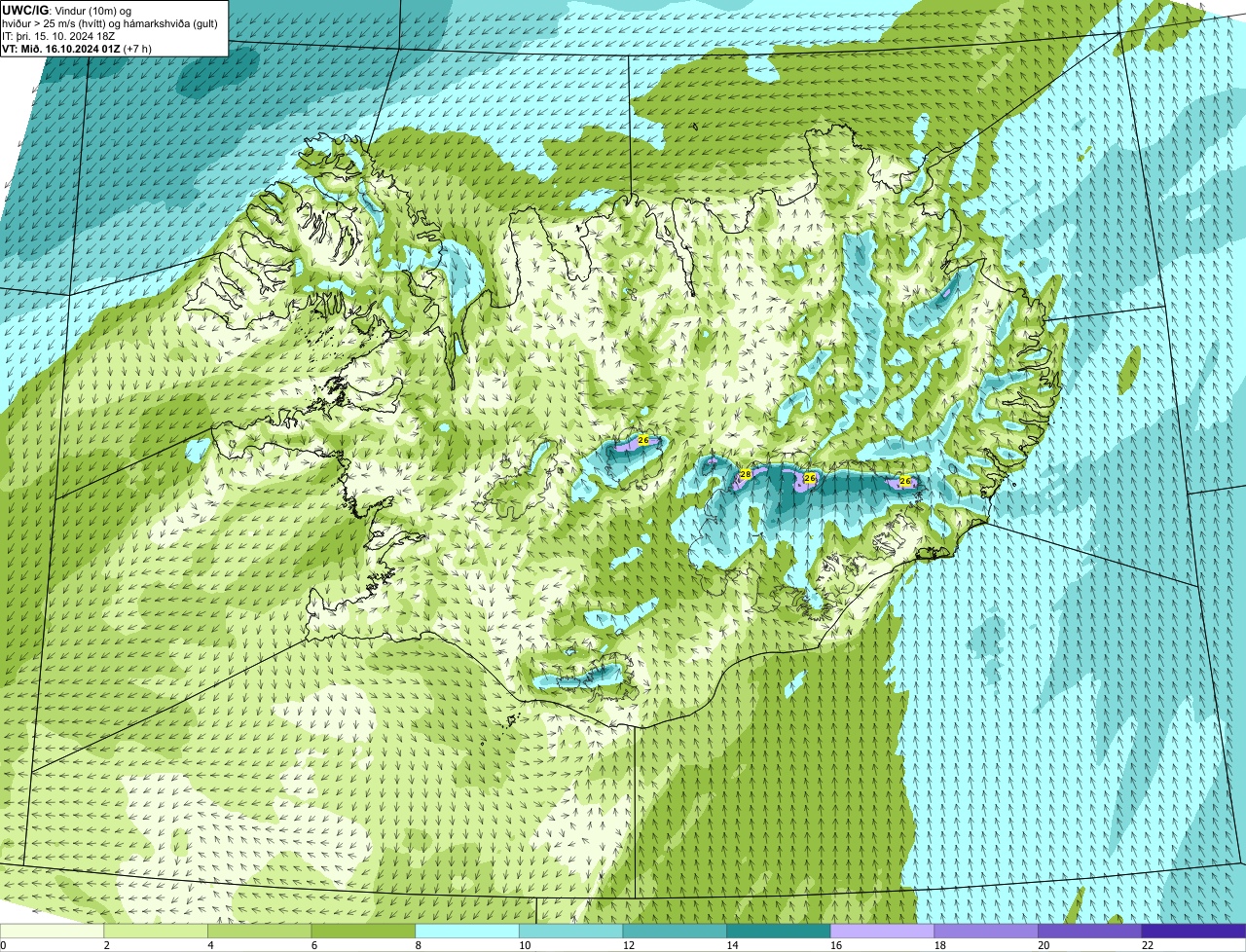The width and height of the screenshot is (1246, 952).
Task: Click the 4–6 m/s green legend swatch
Action: (259, 931)
